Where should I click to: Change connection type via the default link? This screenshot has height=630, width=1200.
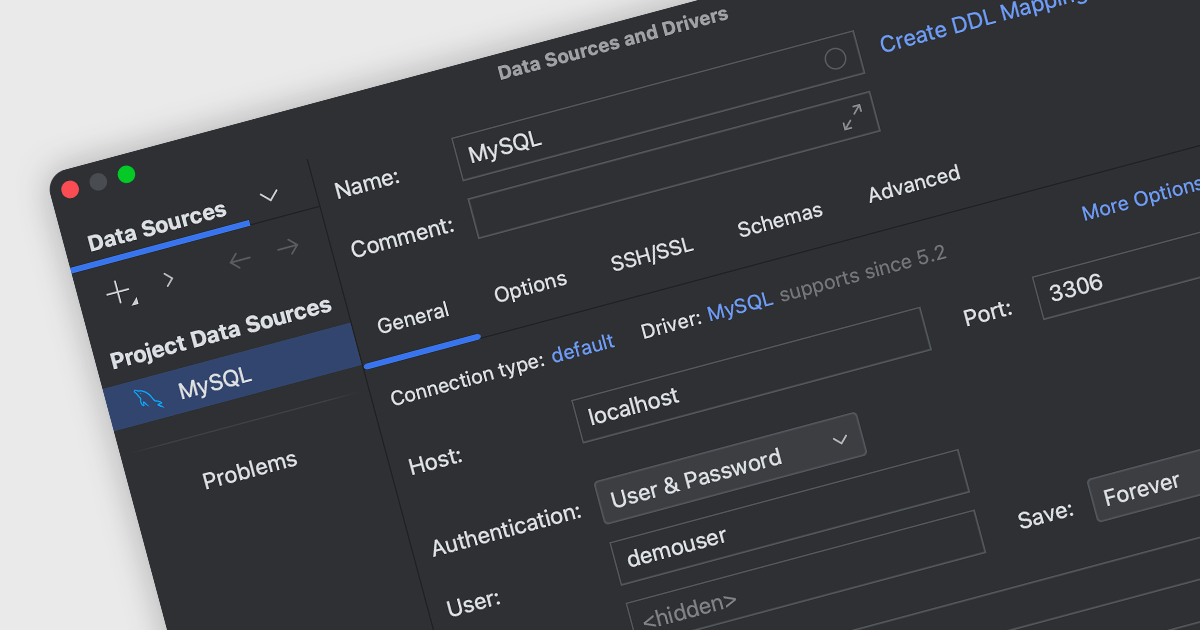pos(583,347)
